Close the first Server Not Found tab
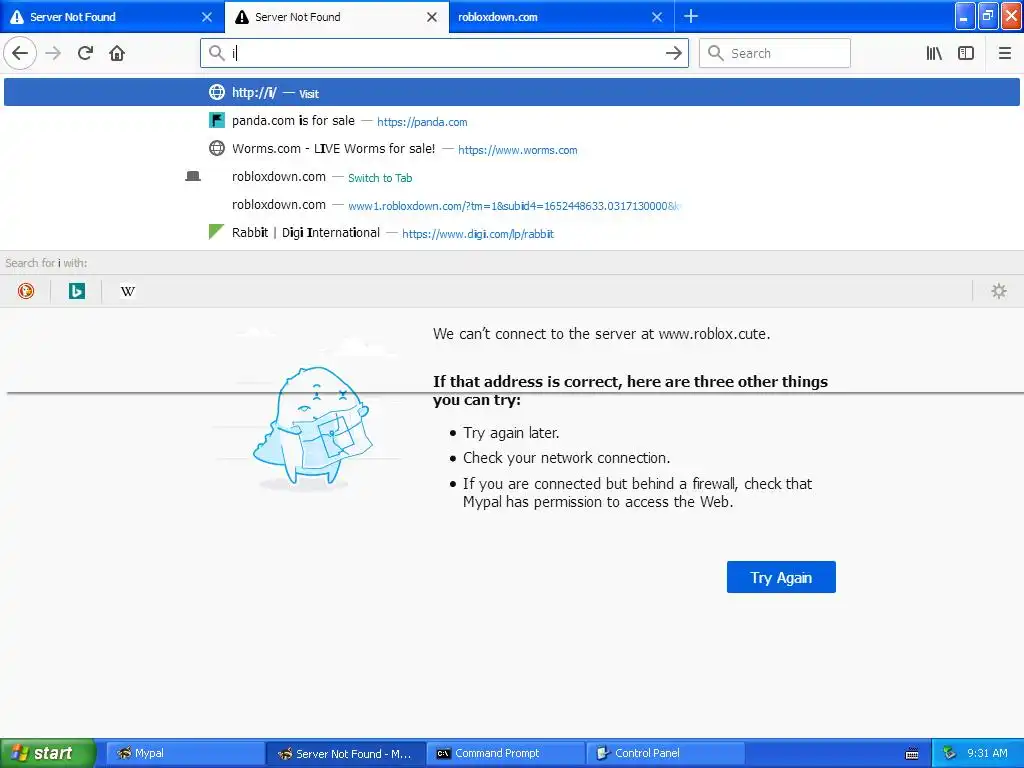 [207, 17]
